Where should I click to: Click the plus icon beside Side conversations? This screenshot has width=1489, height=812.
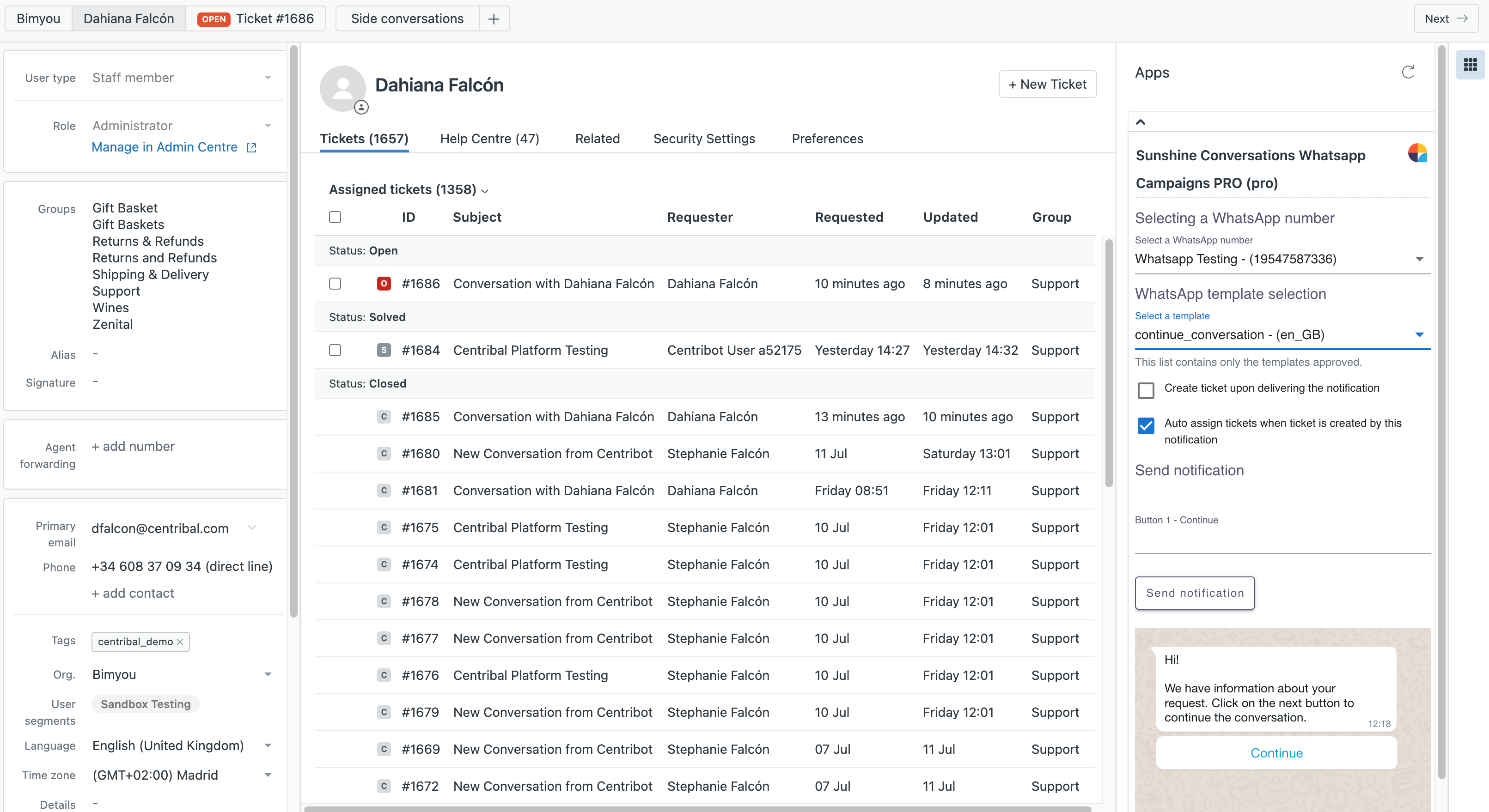(494, 19)
